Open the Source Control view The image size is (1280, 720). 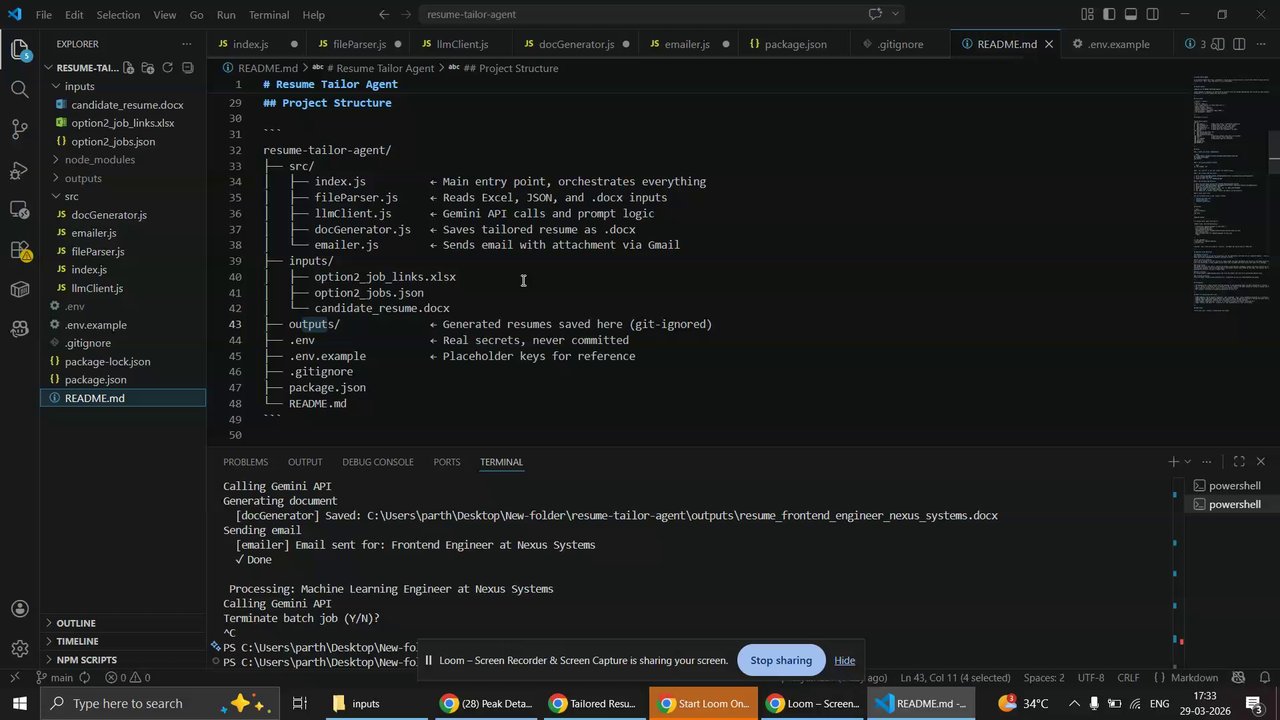tap(20, 129)
